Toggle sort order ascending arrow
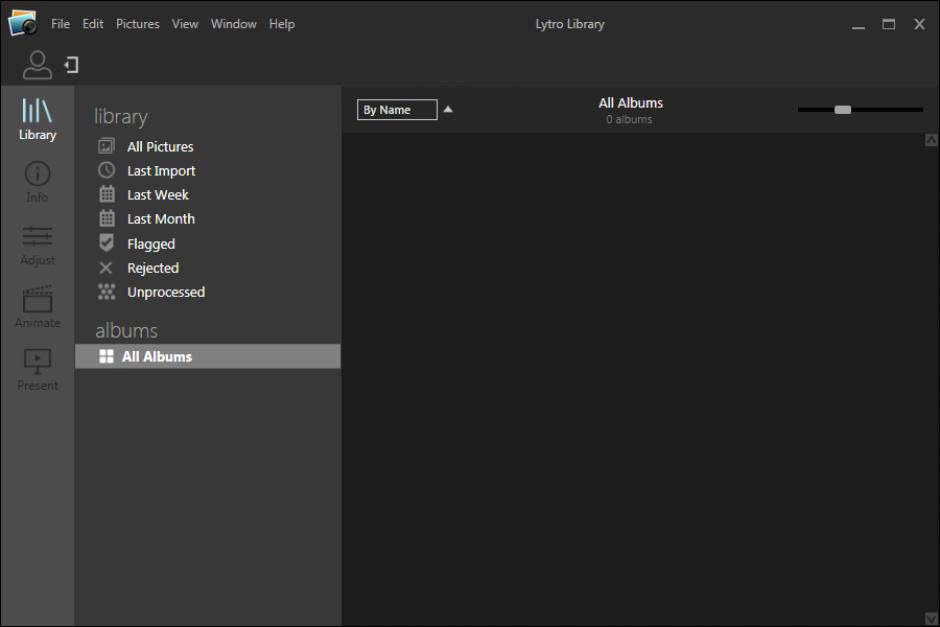This screenshot has width=940, height=627. tap(448, 109)
